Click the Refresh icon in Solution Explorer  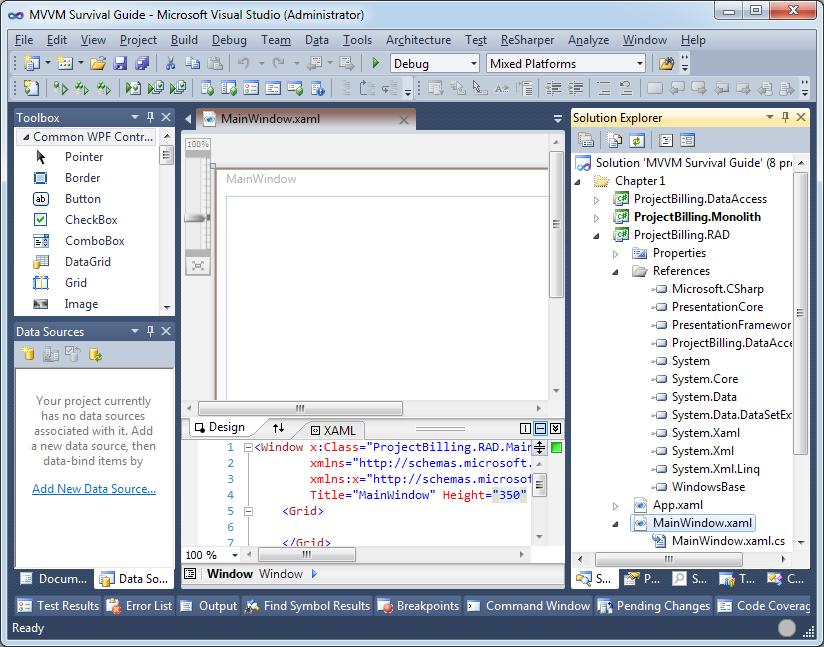click(636, 140)
